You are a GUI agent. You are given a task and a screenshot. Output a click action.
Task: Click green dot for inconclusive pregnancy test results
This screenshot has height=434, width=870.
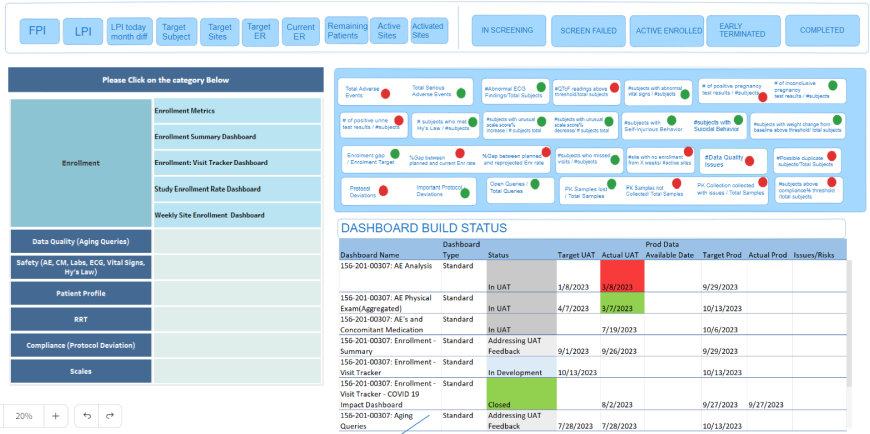point(832,85)
